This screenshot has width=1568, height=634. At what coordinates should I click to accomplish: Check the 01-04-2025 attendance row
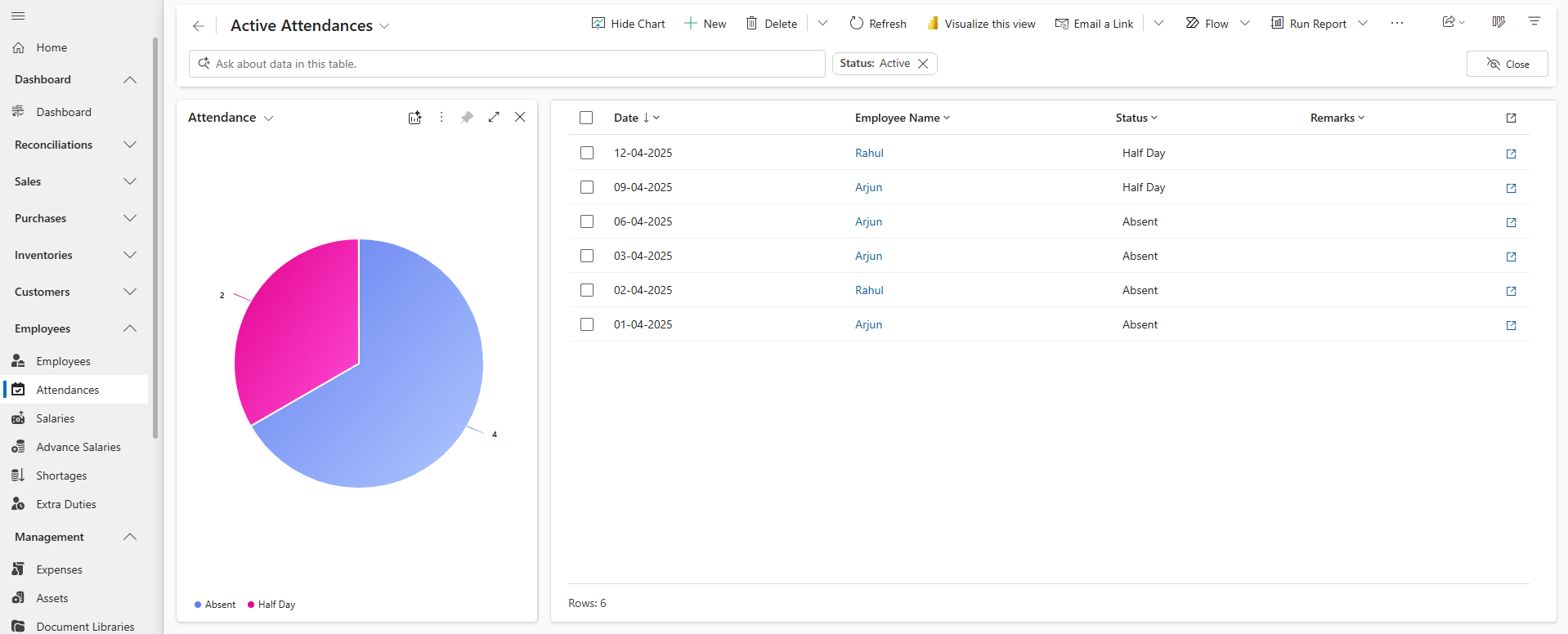pyautogui.click(x=587, y=324)
